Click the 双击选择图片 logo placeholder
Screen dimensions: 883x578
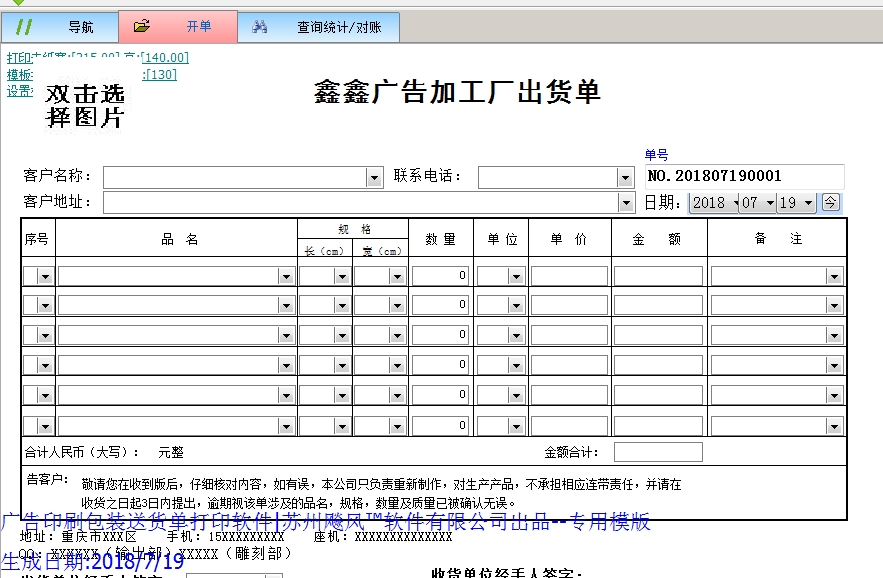point(85,106)
